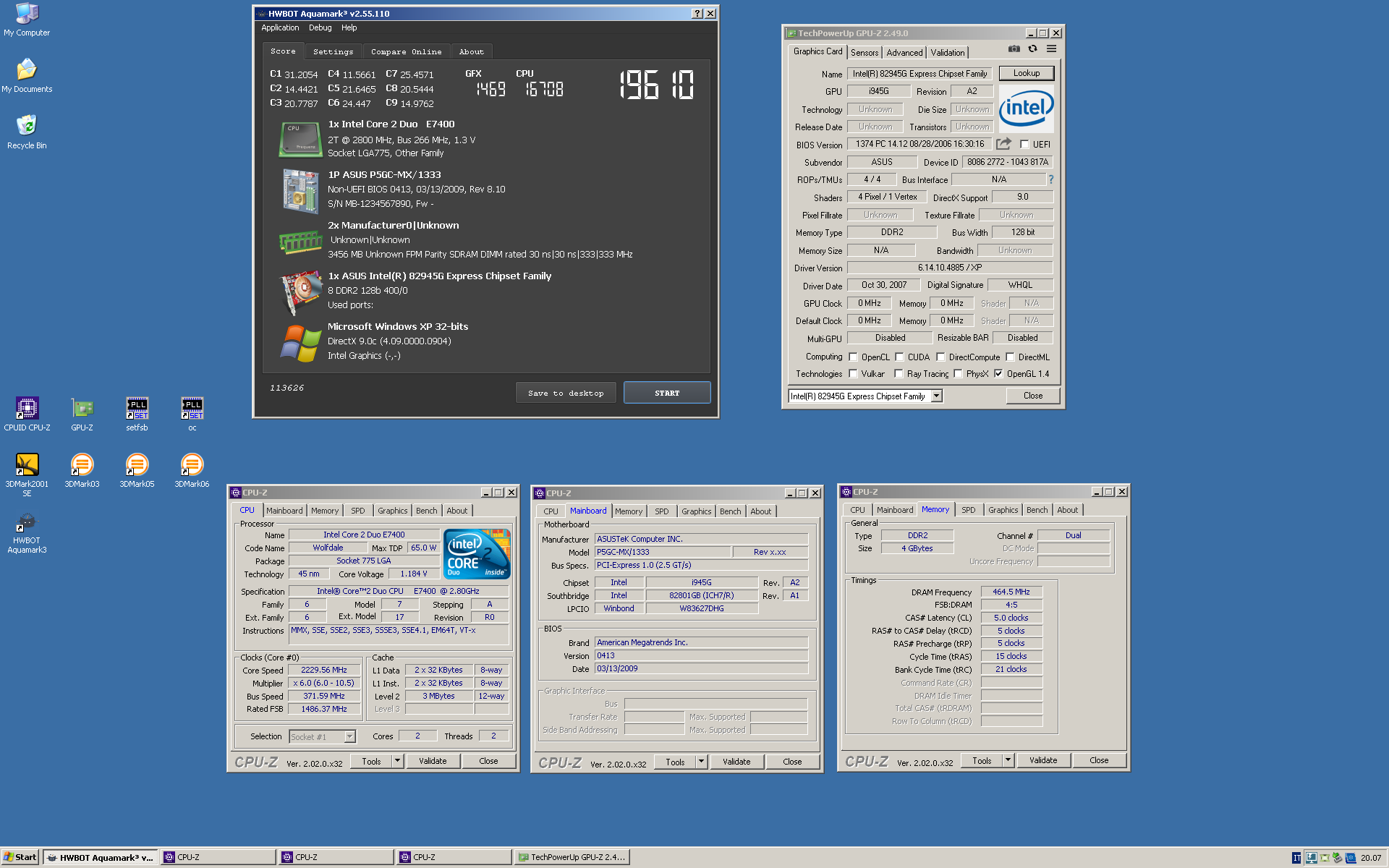The width and height of the screenshot is (1389, 868).
Task: Click the language indicator in system tray
Action: (x=1296, y=858)
